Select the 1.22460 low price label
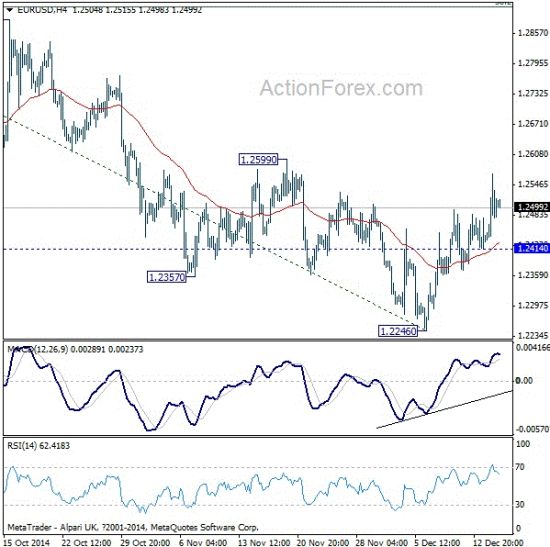Screen dimensions: 550x547 coord(398,331)
